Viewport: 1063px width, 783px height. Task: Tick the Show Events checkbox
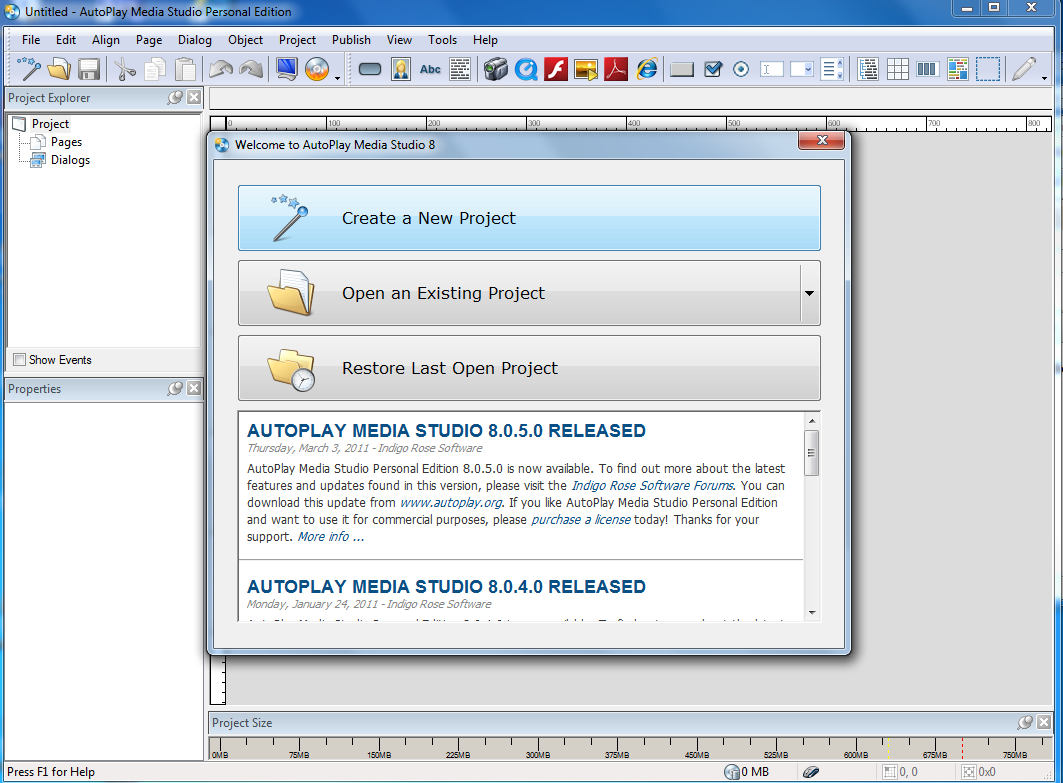20,360
